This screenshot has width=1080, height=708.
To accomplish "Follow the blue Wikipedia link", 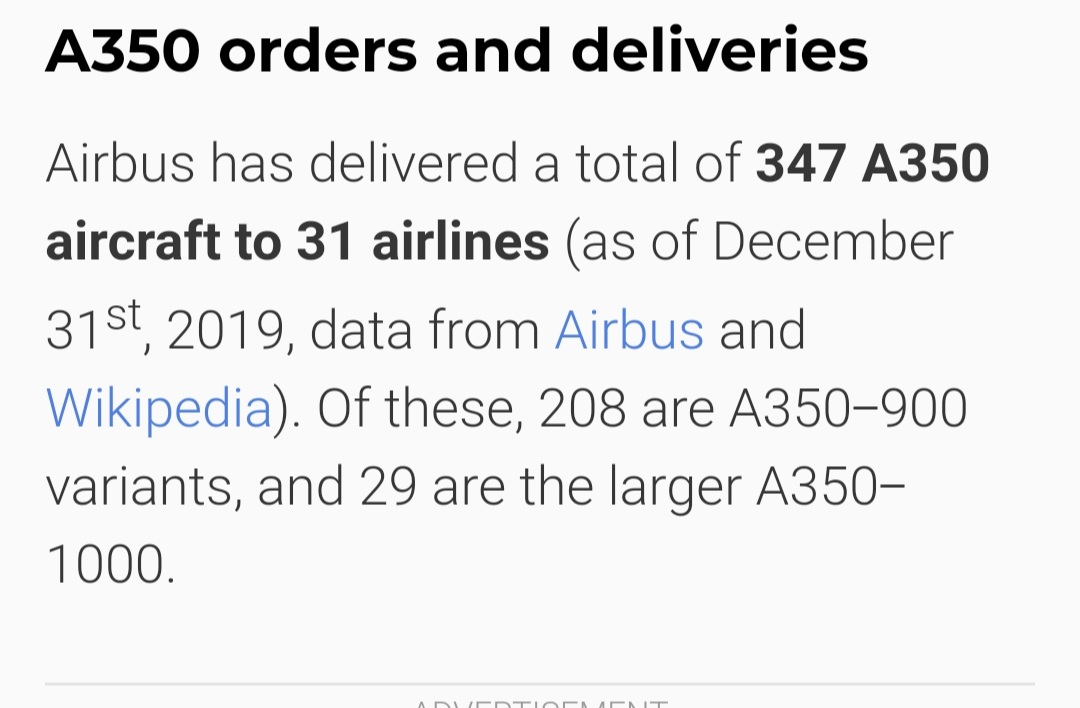I will tap(159, 408).
